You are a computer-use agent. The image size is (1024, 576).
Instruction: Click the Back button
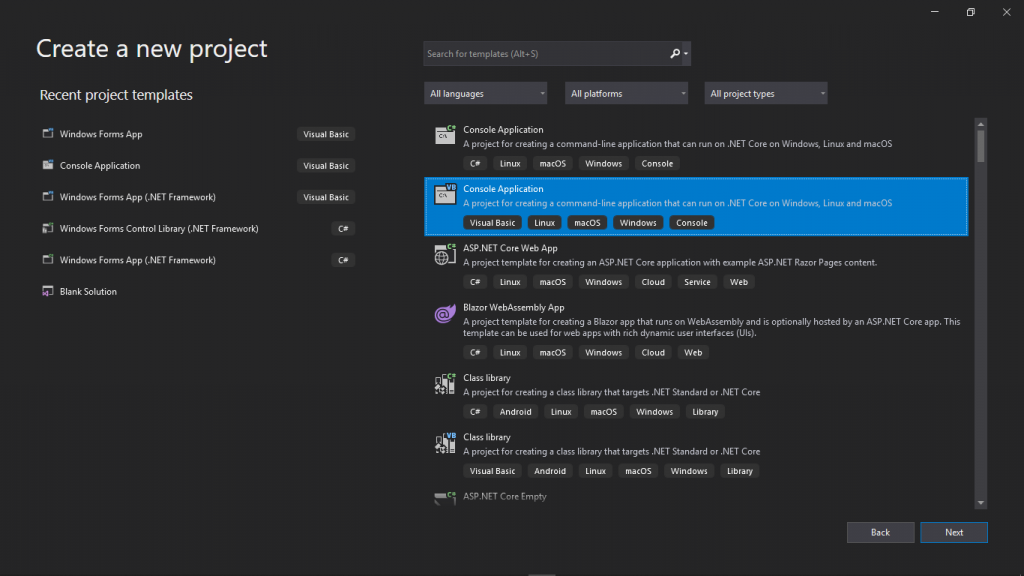880,532
